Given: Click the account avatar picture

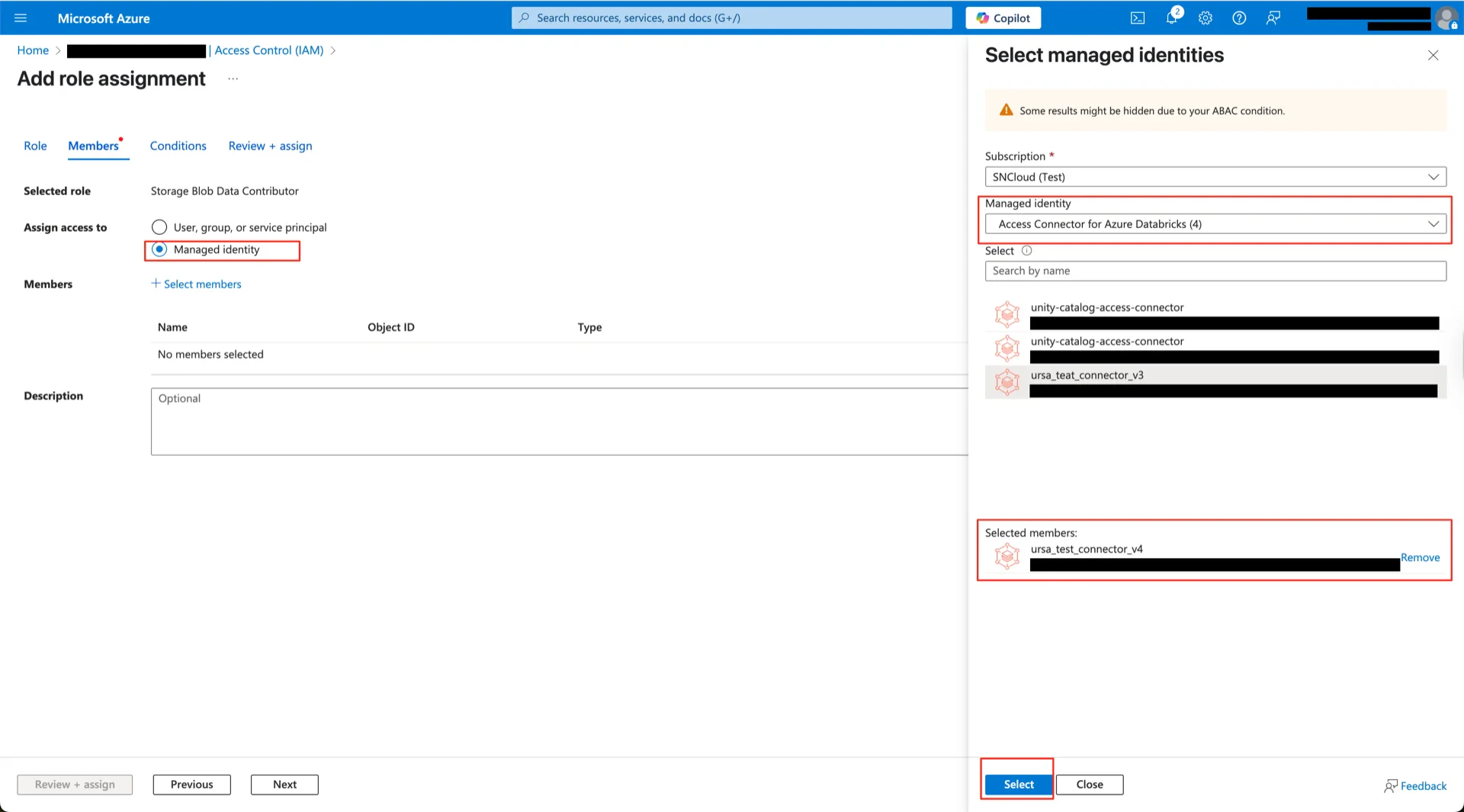Looking at the screenshot, I should tap(1446, 18).
